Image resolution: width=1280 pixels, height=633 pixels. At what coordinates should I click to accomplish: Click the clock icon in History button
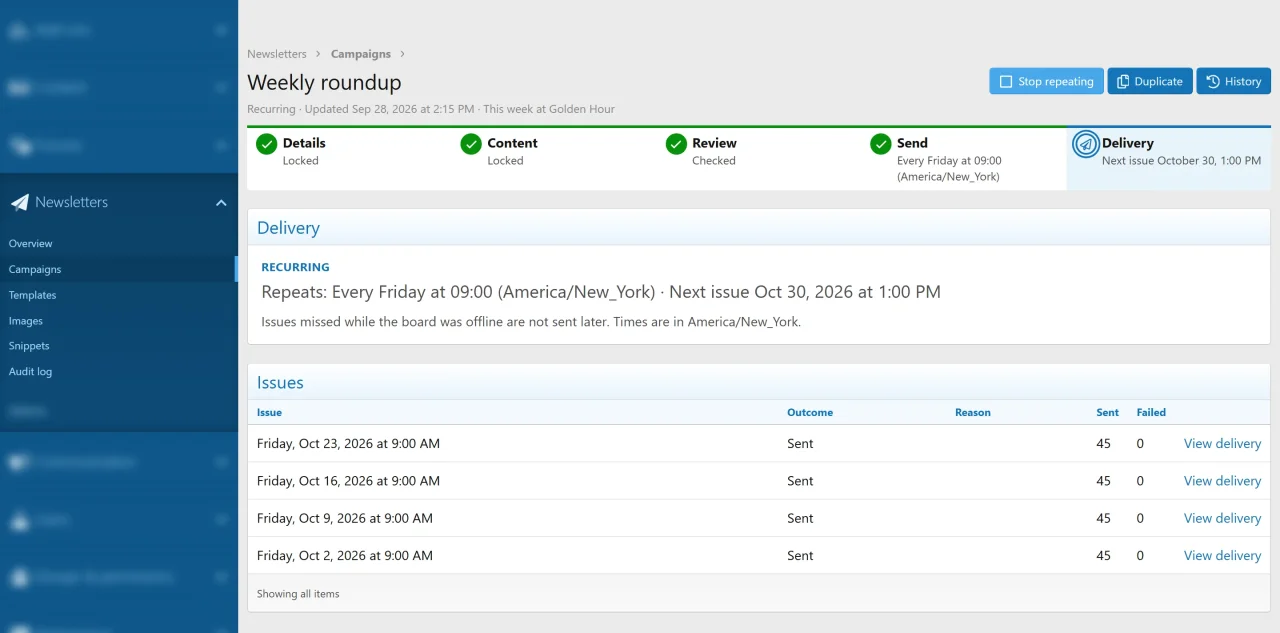[x=1213, y=82]
